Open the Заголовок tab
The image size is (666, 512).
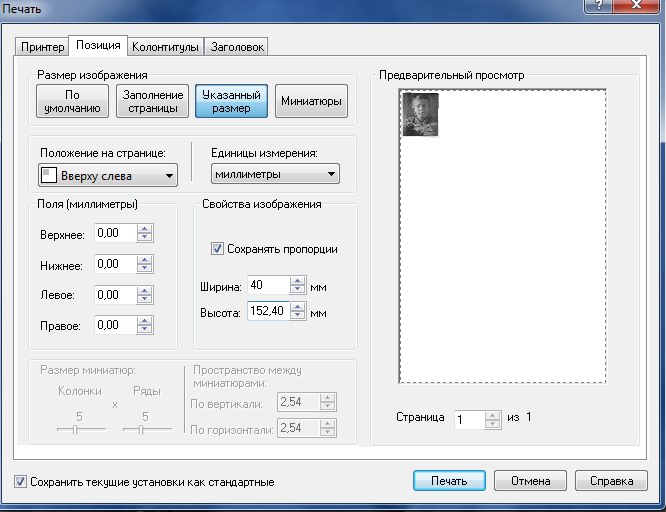coord(237,47)
